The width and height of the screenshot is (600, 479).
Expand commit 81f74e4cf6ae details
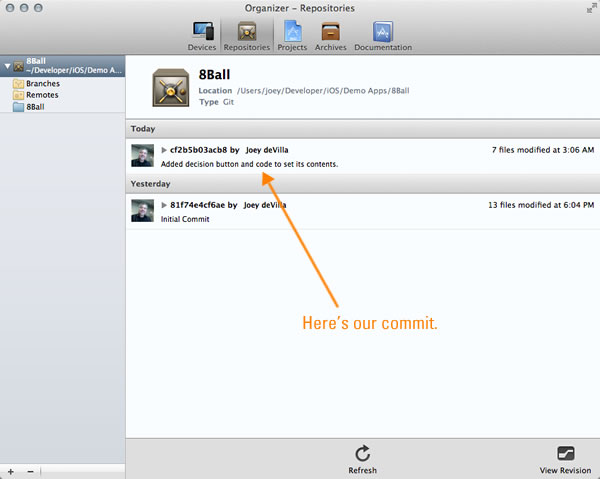coord(164,205)
